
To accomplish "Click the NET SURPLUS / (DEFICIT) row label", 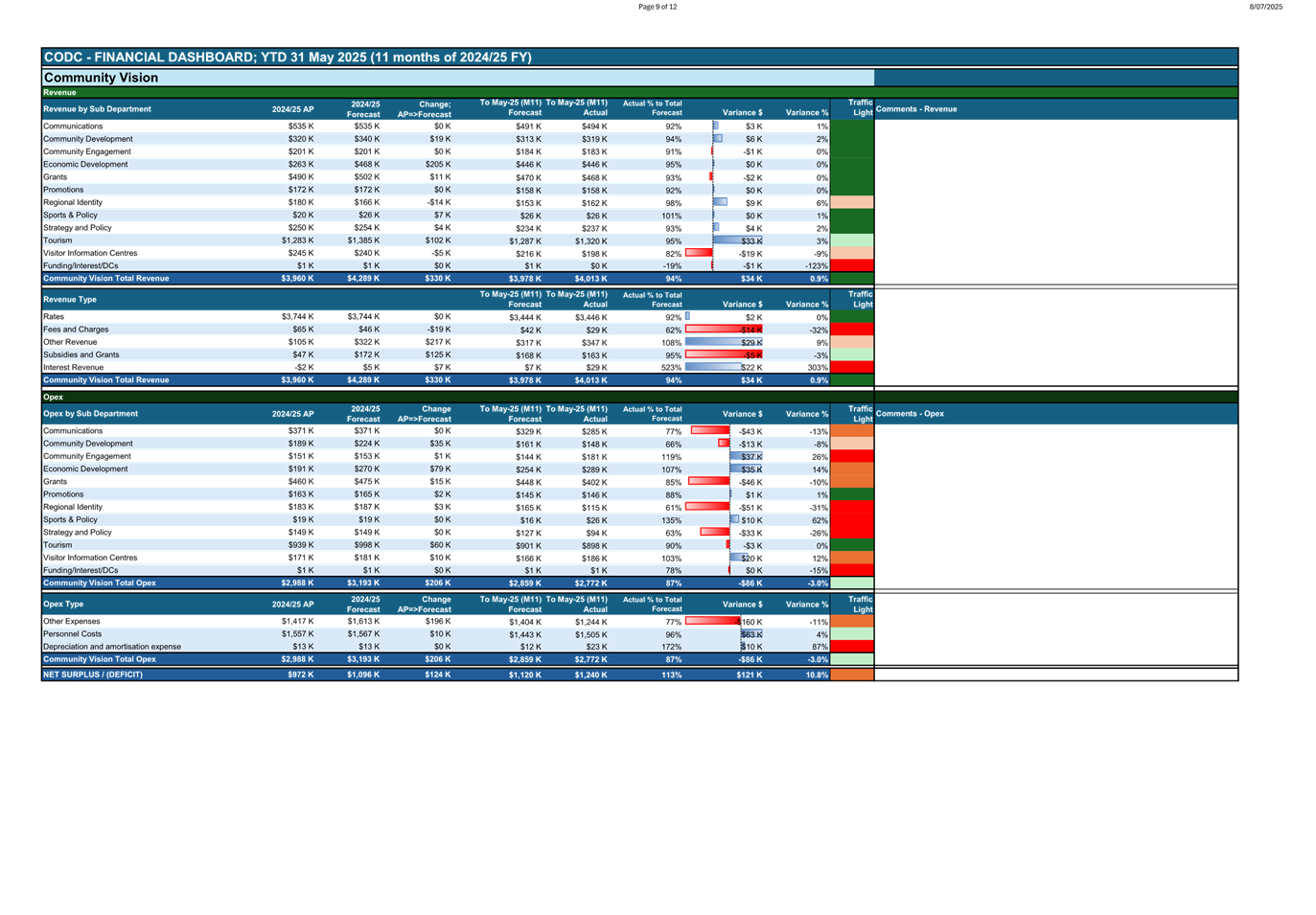I will (93, 675).
